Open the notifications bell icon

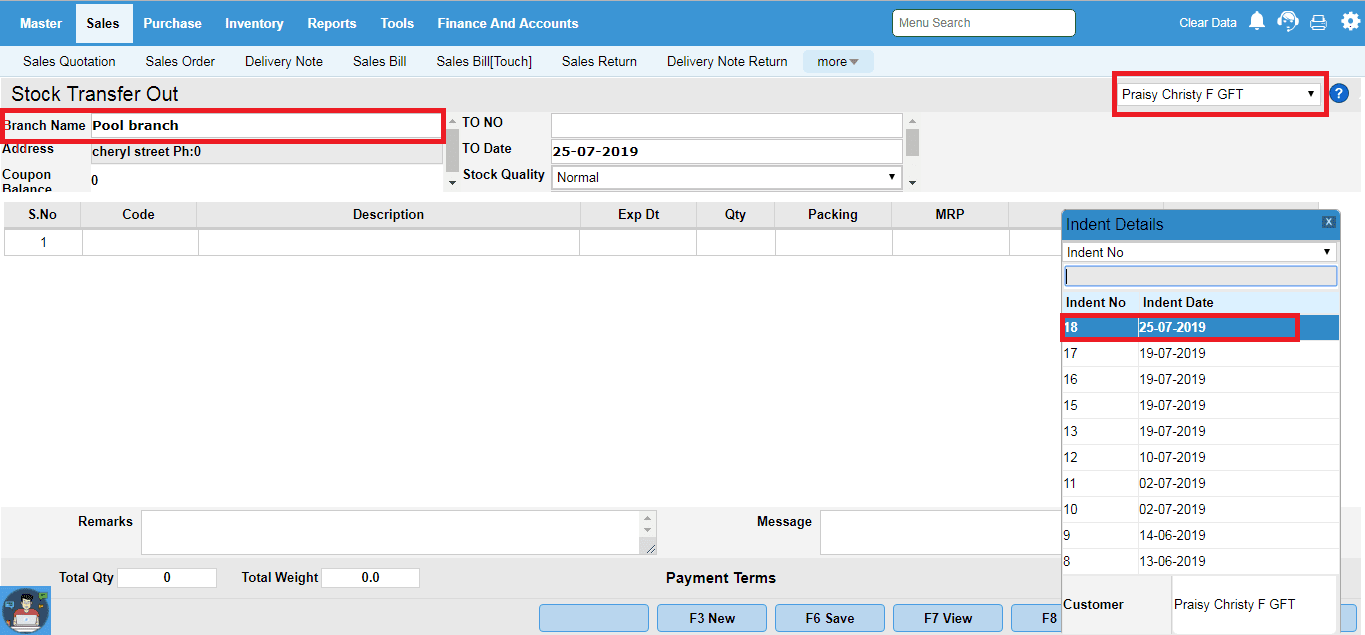tap(1257, 21)
